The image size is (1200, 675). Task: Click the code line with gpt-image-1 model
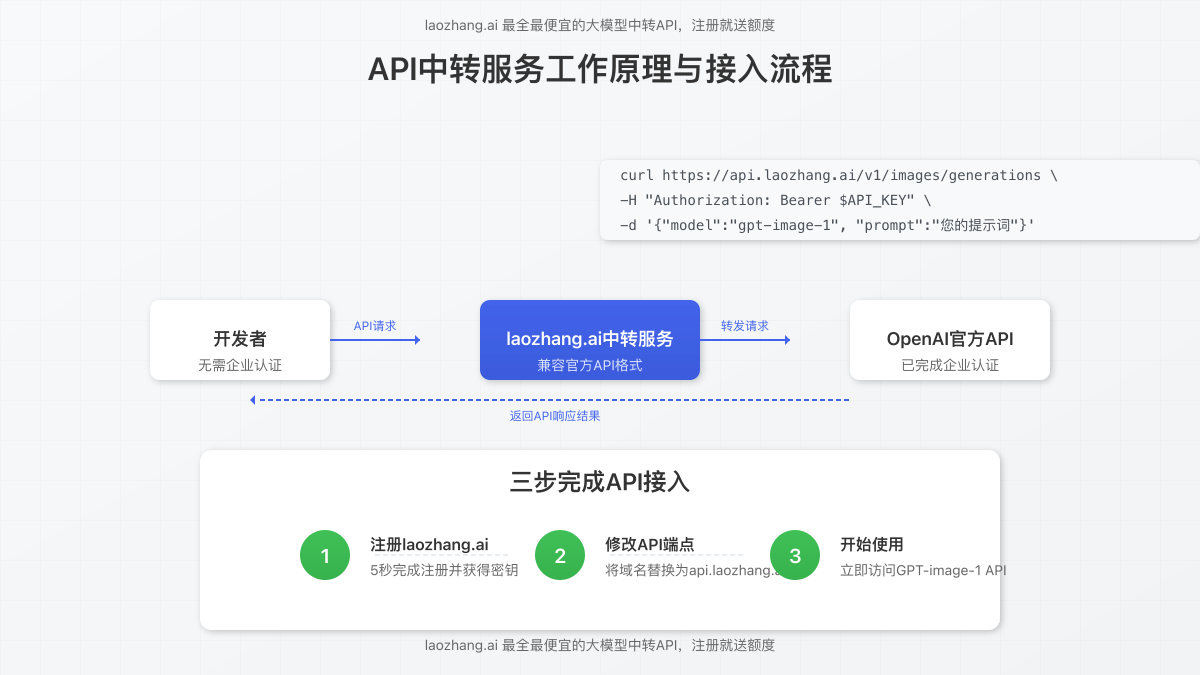(827, 226)
